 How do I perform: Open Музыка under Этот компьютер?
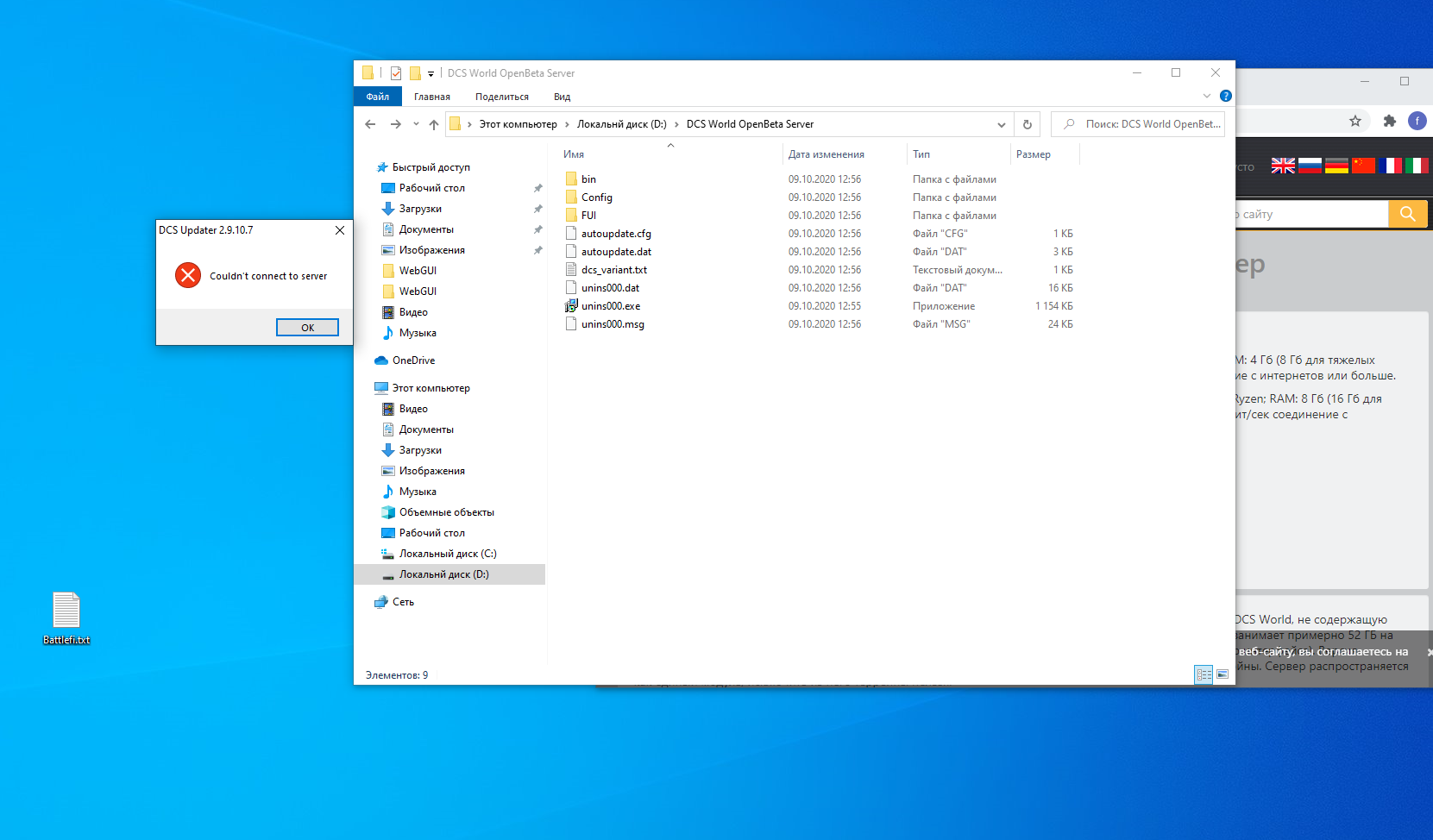(418, 492)
